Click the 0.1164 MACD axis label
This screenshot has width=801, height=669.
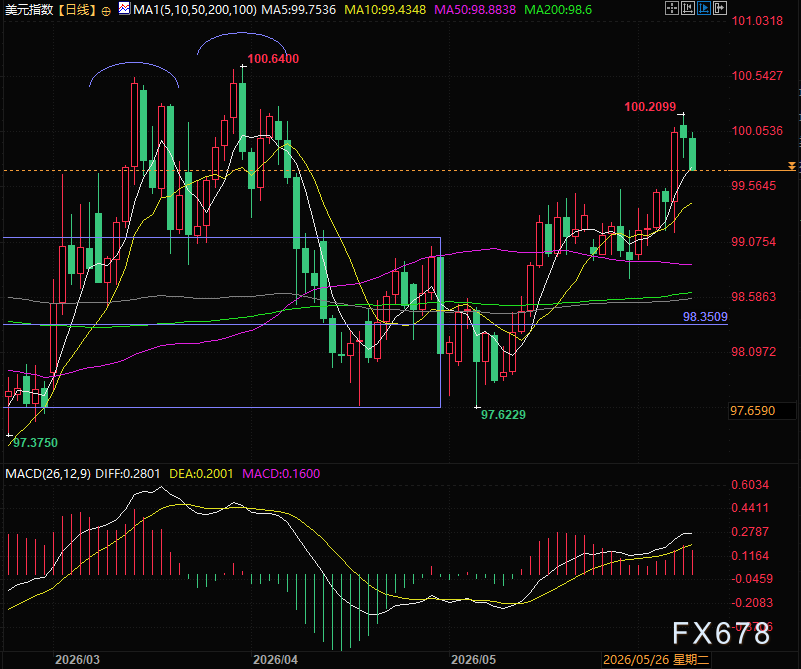(750, 556)
